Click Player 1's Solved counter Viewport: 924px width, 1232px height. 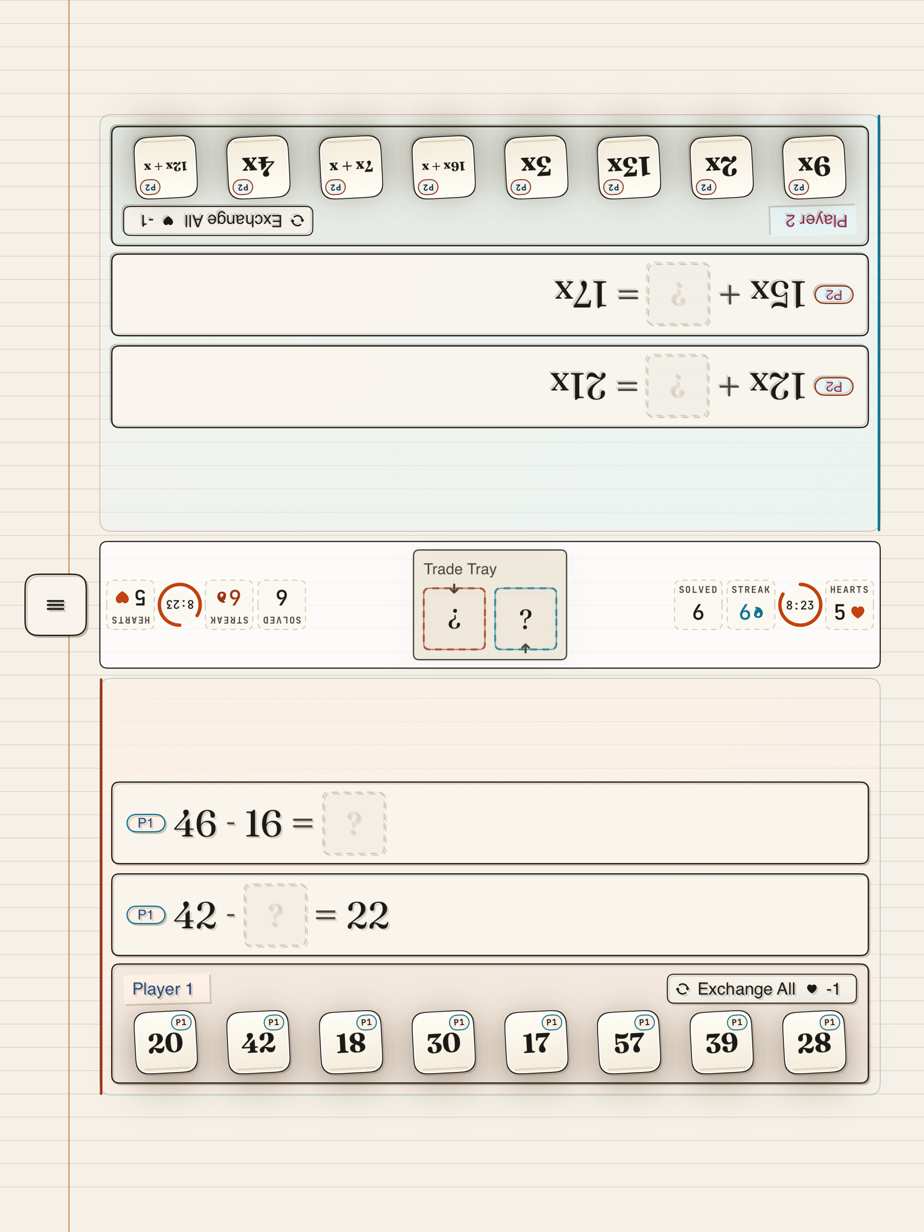click(698, 605)
